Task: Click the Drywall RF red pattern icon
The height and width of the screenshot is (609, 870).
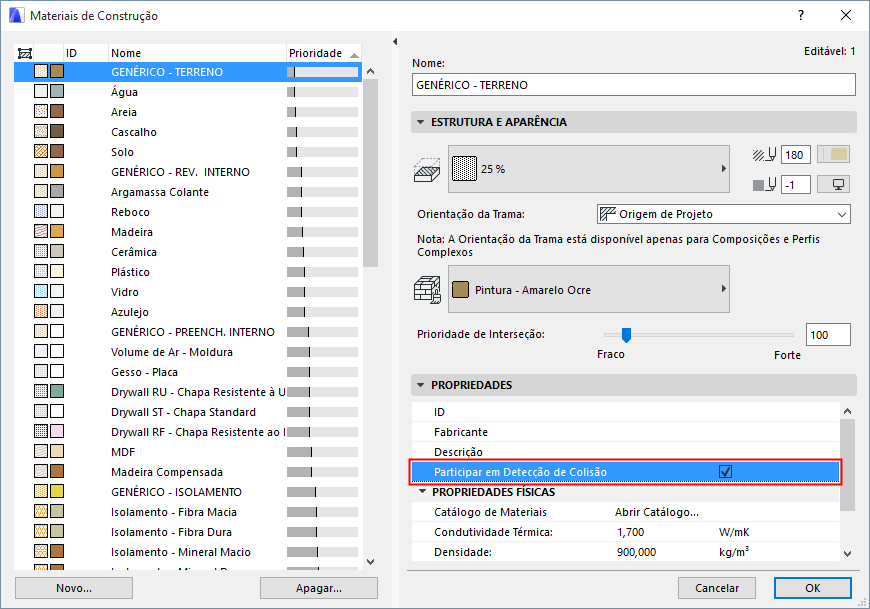Action: click(x=41, y=432)
